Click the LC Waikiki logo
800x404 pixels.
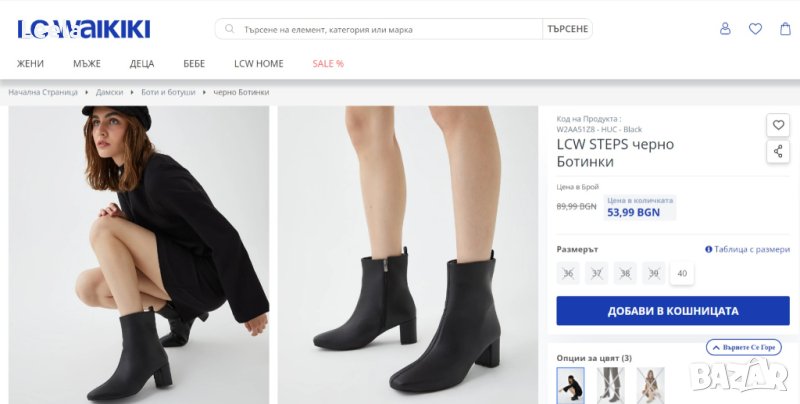tap(82, 30)
